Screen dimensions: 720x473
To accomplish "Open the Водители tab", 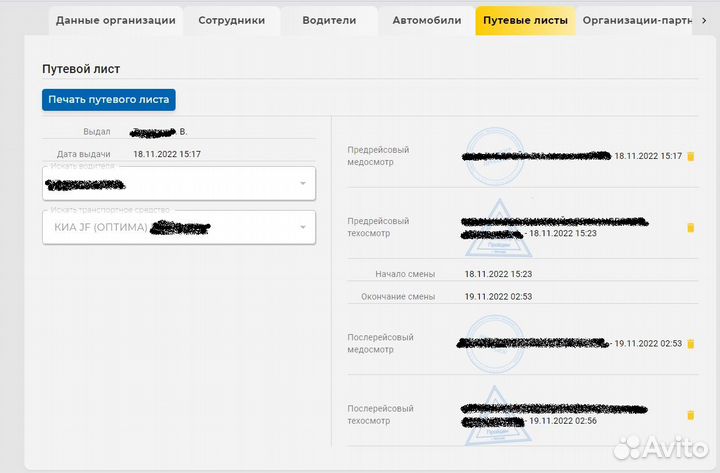I will [x=329, y=20].
